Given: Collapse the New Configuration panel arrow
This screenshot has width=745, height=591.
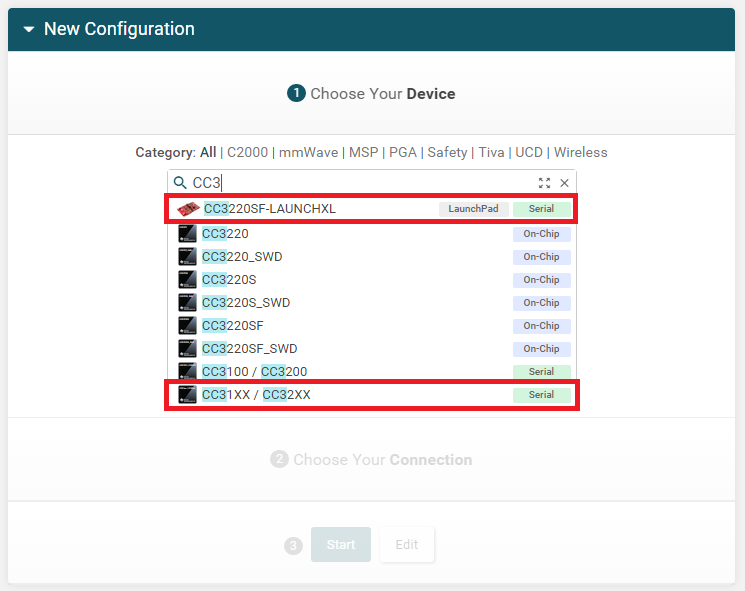Looking at the screenshot, I should tap(29, 30).
